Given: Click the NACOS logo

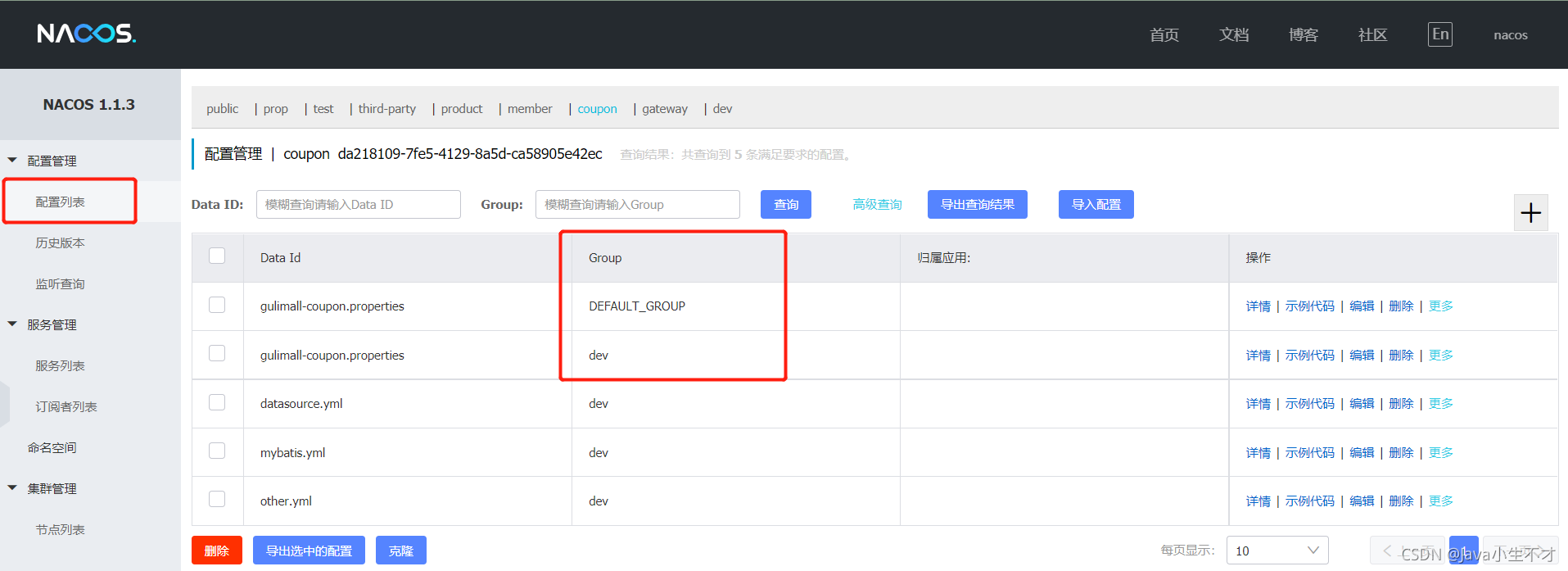Looking at the screenshot, I should click(x=87, y=34).
